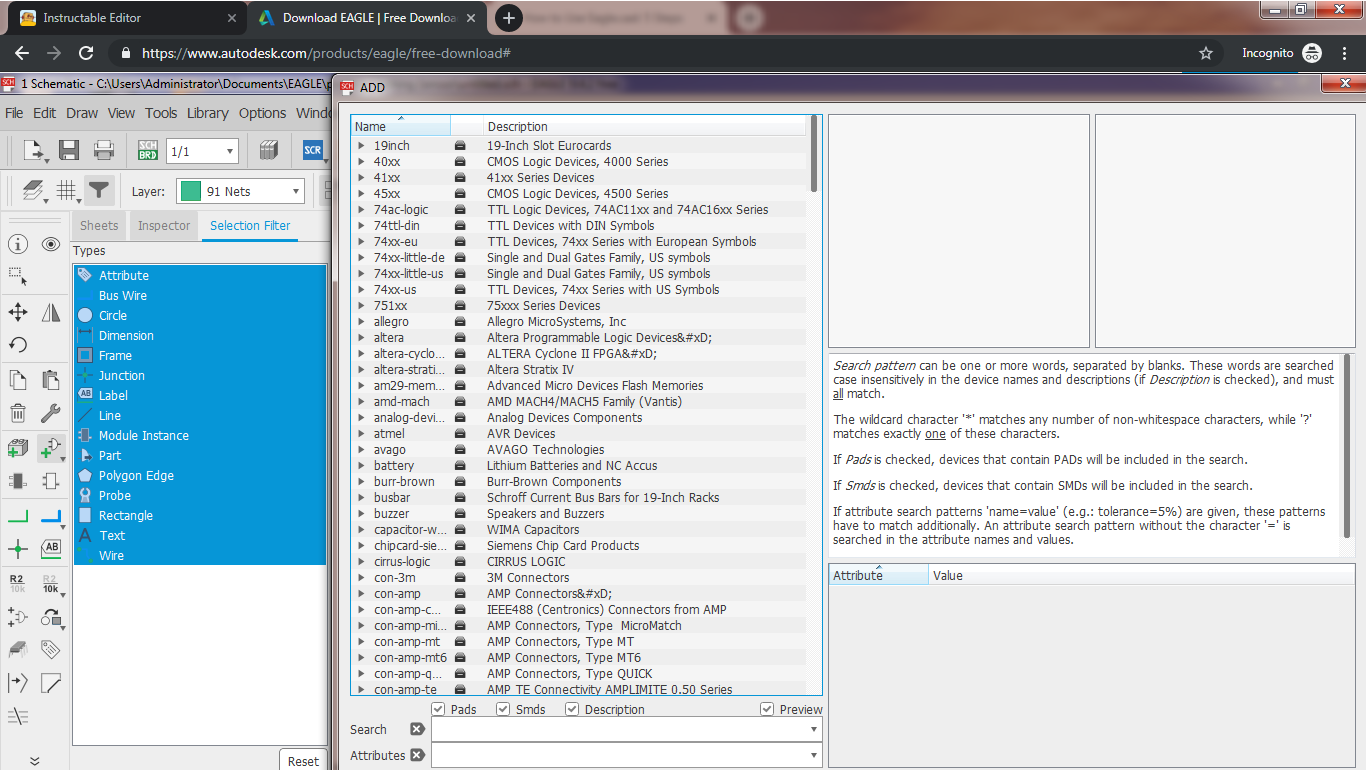The image size is (1368, 770).
Task: Click the Print toolbar icon
Action: click(x=104, y=151)
